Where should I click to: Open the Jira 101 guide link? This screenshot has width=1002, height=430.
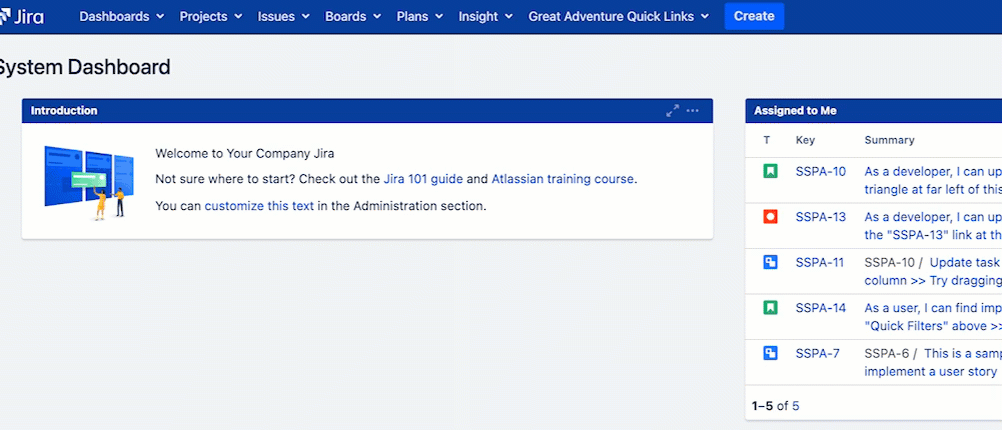click(423, 180)
